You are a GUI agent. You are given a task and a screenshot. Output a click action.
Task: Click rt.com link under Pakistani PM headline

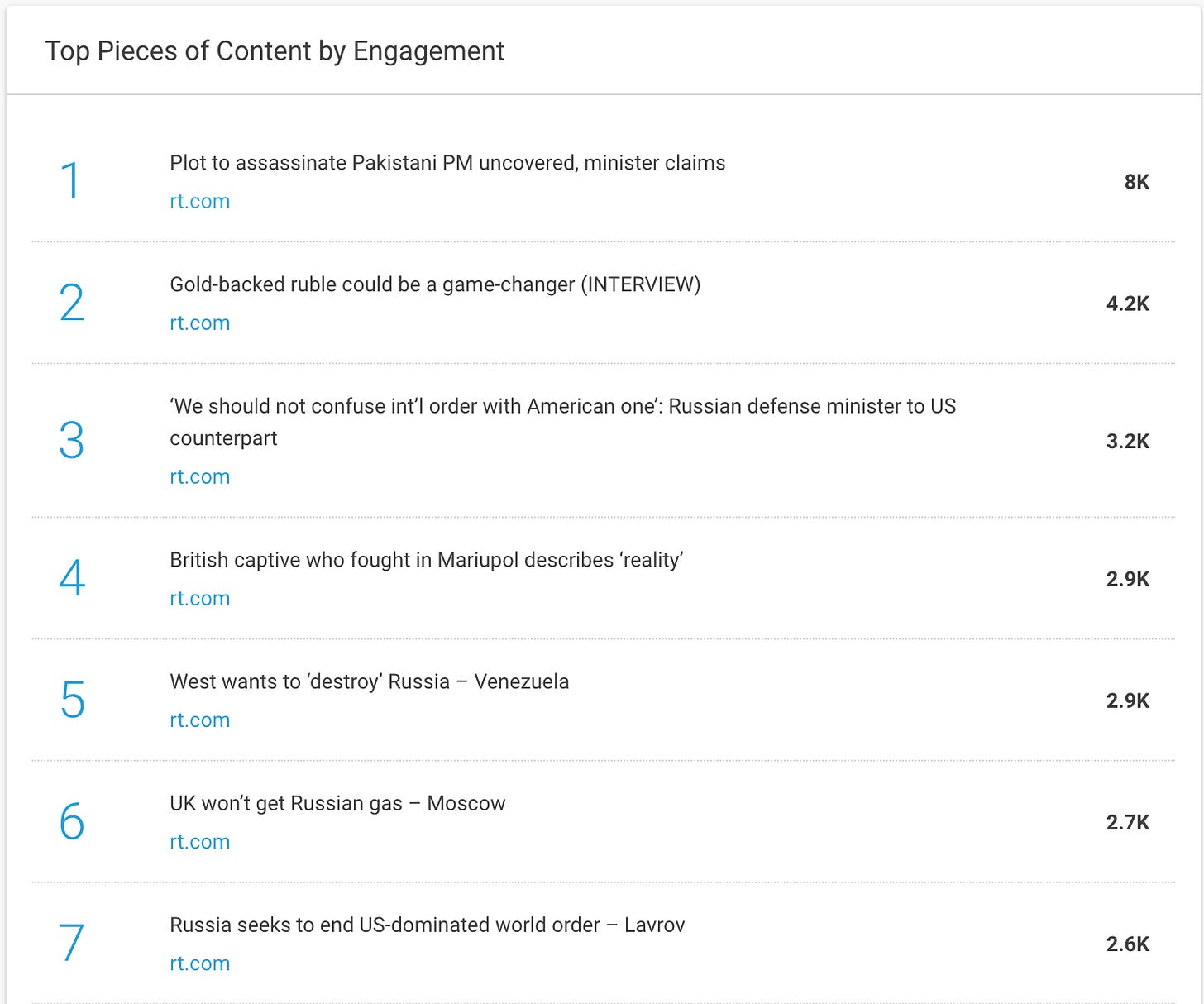click(x=199, y=202)
